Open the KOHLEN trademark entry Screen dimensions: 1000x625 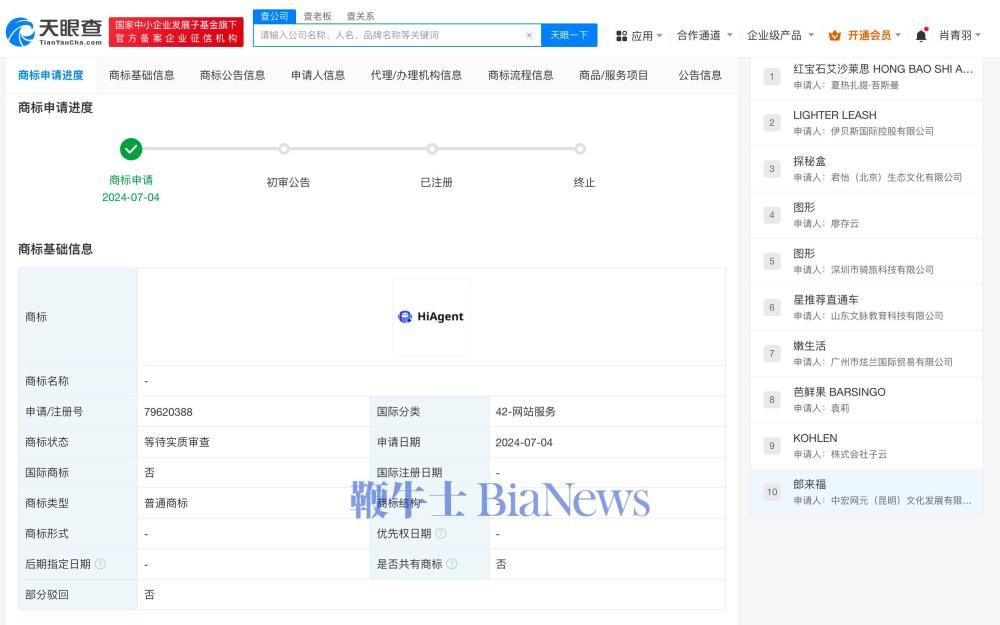[815, 438]
